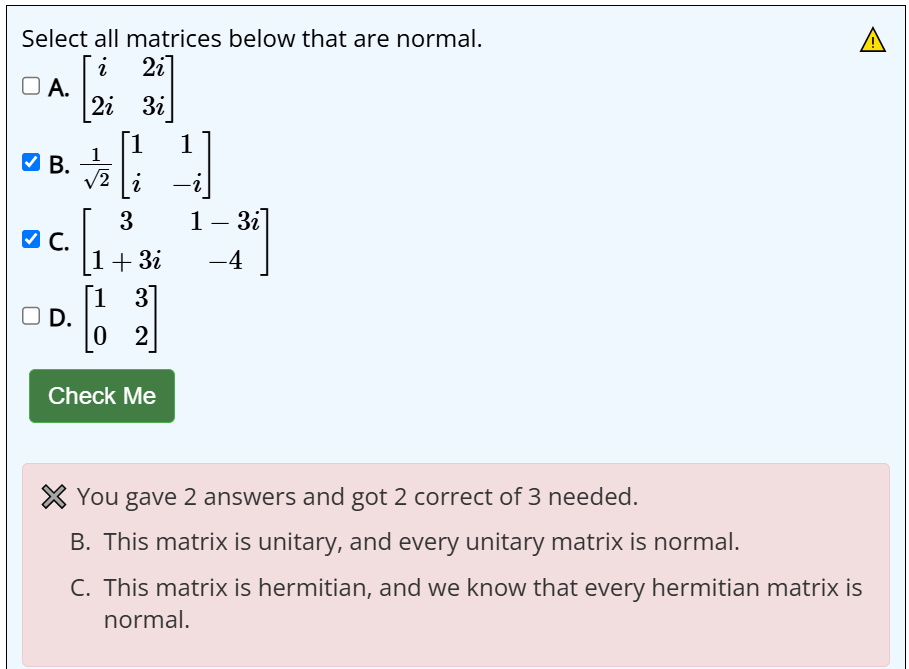Click the 'A.' option label
This screenshot has width=909, height=669.
click(x=59, y=88)
